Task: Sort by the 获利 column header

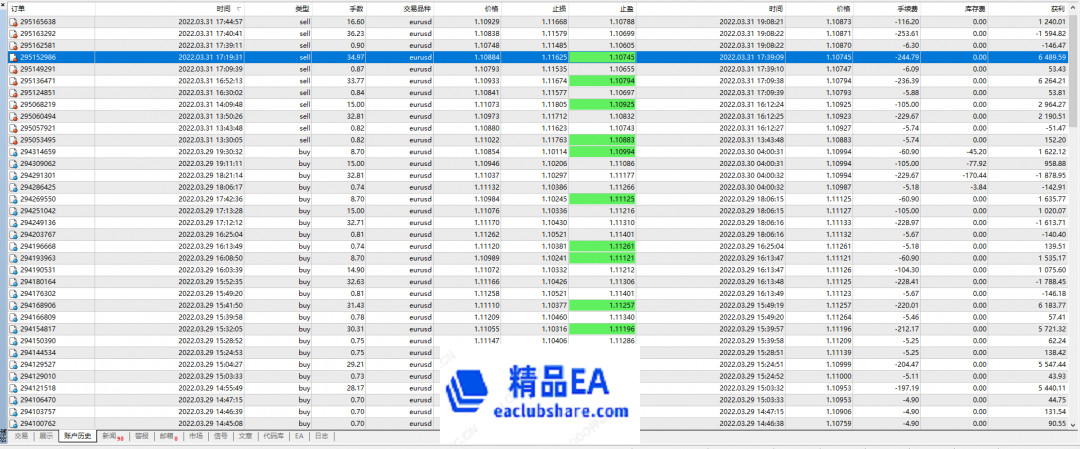Action: (1058, 8)
